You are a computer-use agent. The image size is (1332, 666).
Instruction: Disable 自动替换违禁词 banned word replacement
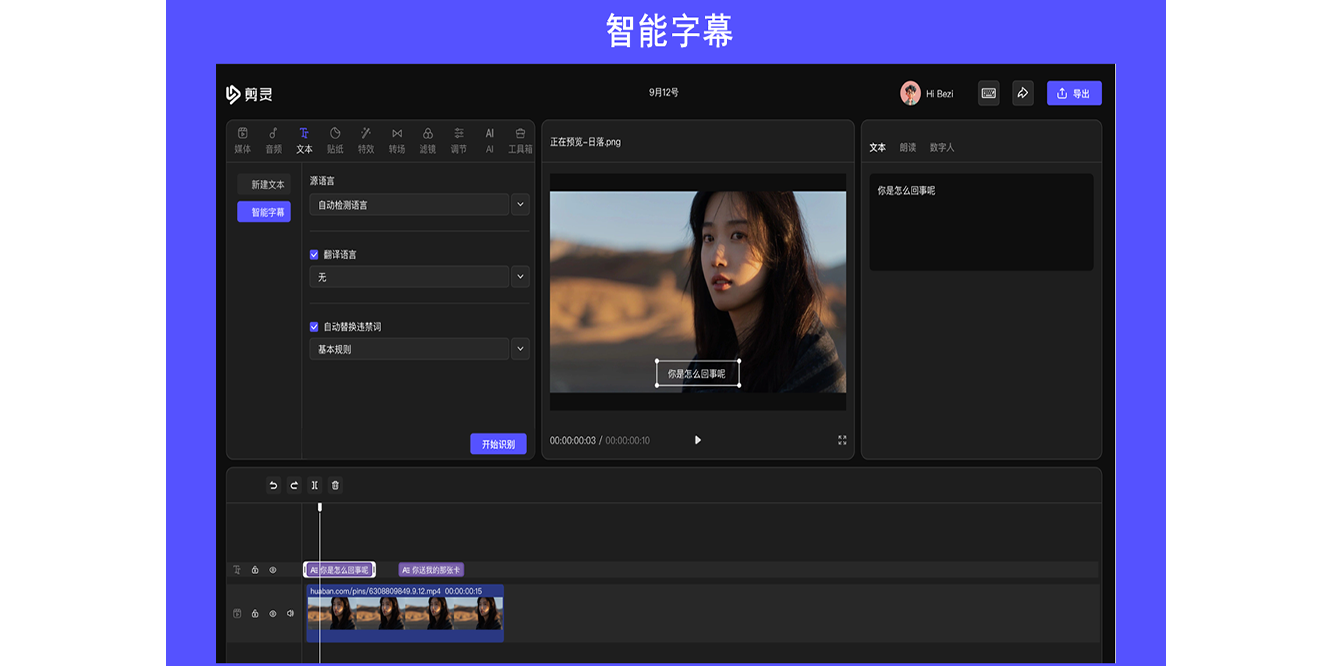click(314, 326)
